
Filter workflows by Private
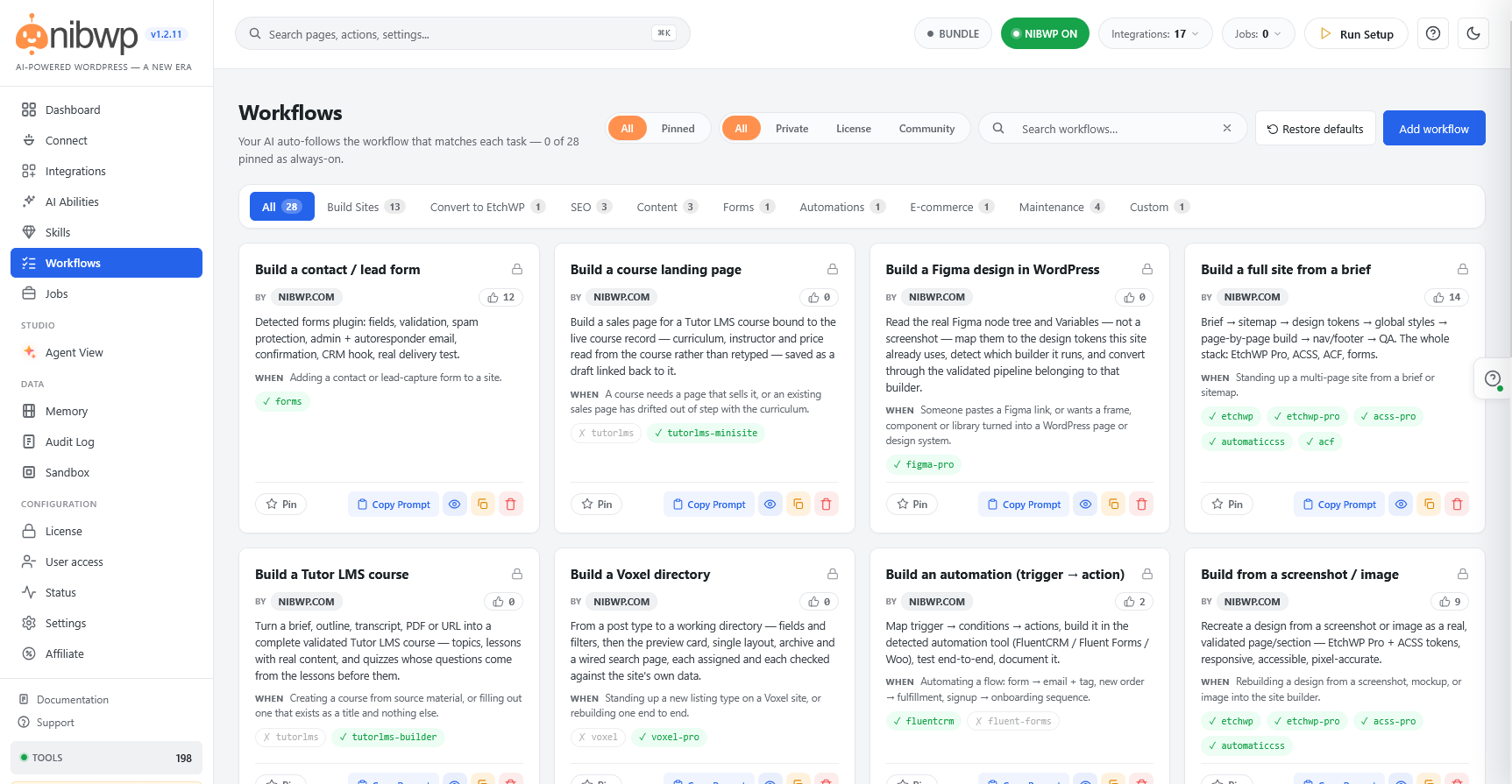(791, 128)
